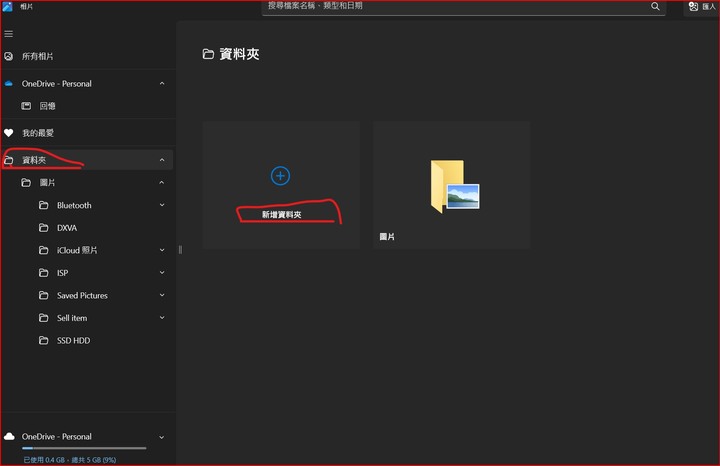Click the import icon at top right

(693, 6)
